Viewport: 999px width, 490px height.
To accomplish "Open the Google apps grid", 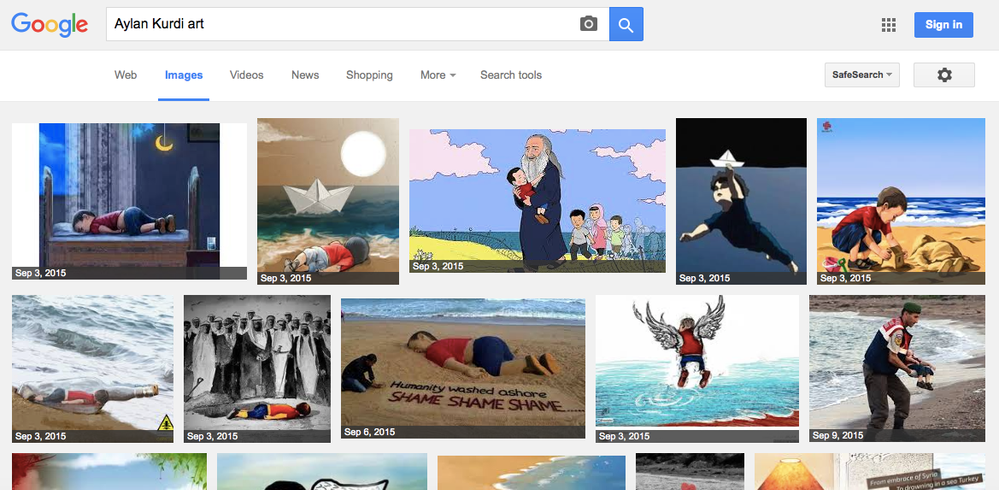I will click(888, 25).
